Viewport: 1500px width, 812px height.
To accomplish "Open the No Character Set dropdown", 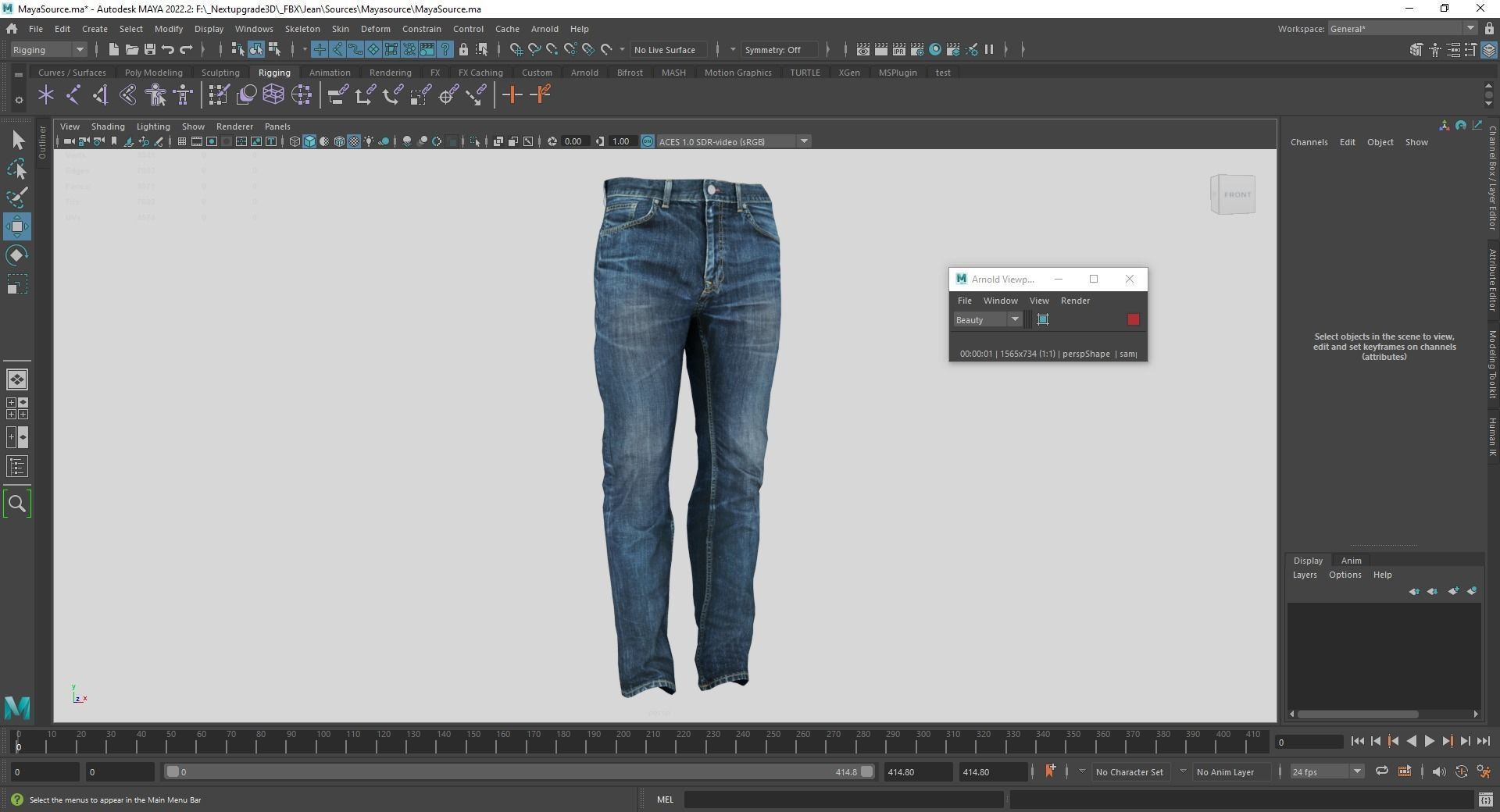I will point(1130,771).
